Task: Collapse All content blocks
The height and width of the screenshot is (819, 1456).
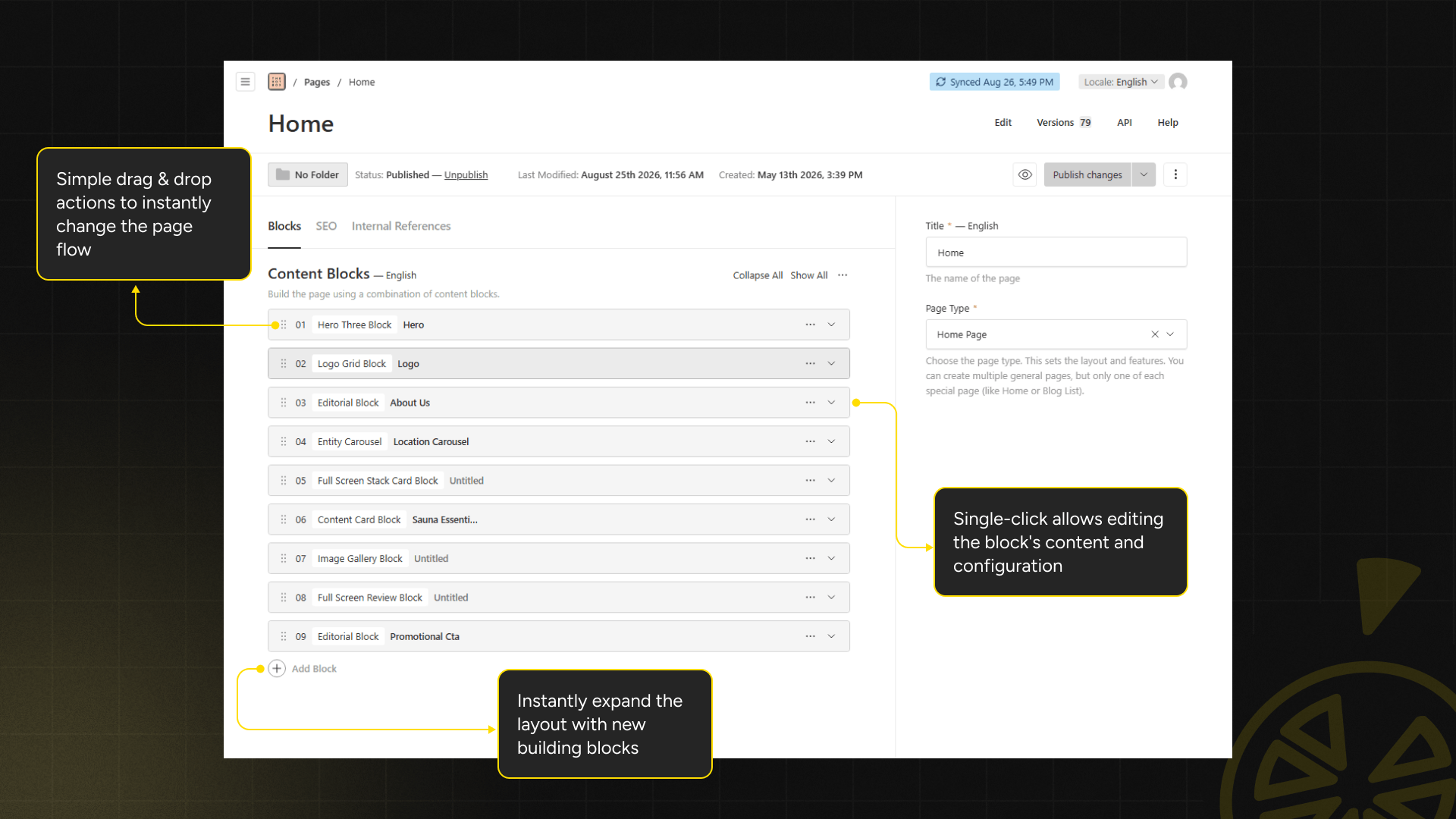Action: (758, 275)
